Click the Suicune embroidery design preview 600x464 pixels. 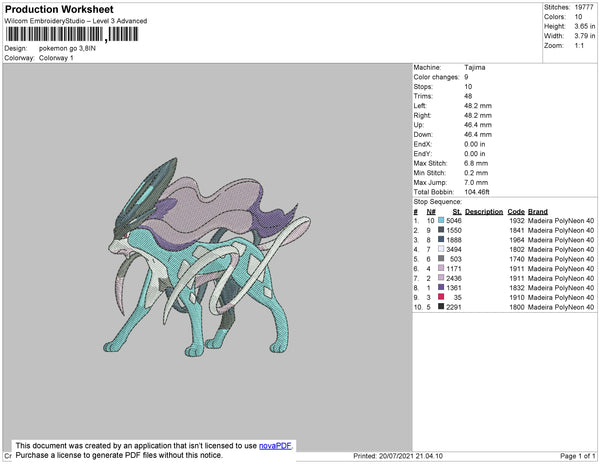click(207, 257)
